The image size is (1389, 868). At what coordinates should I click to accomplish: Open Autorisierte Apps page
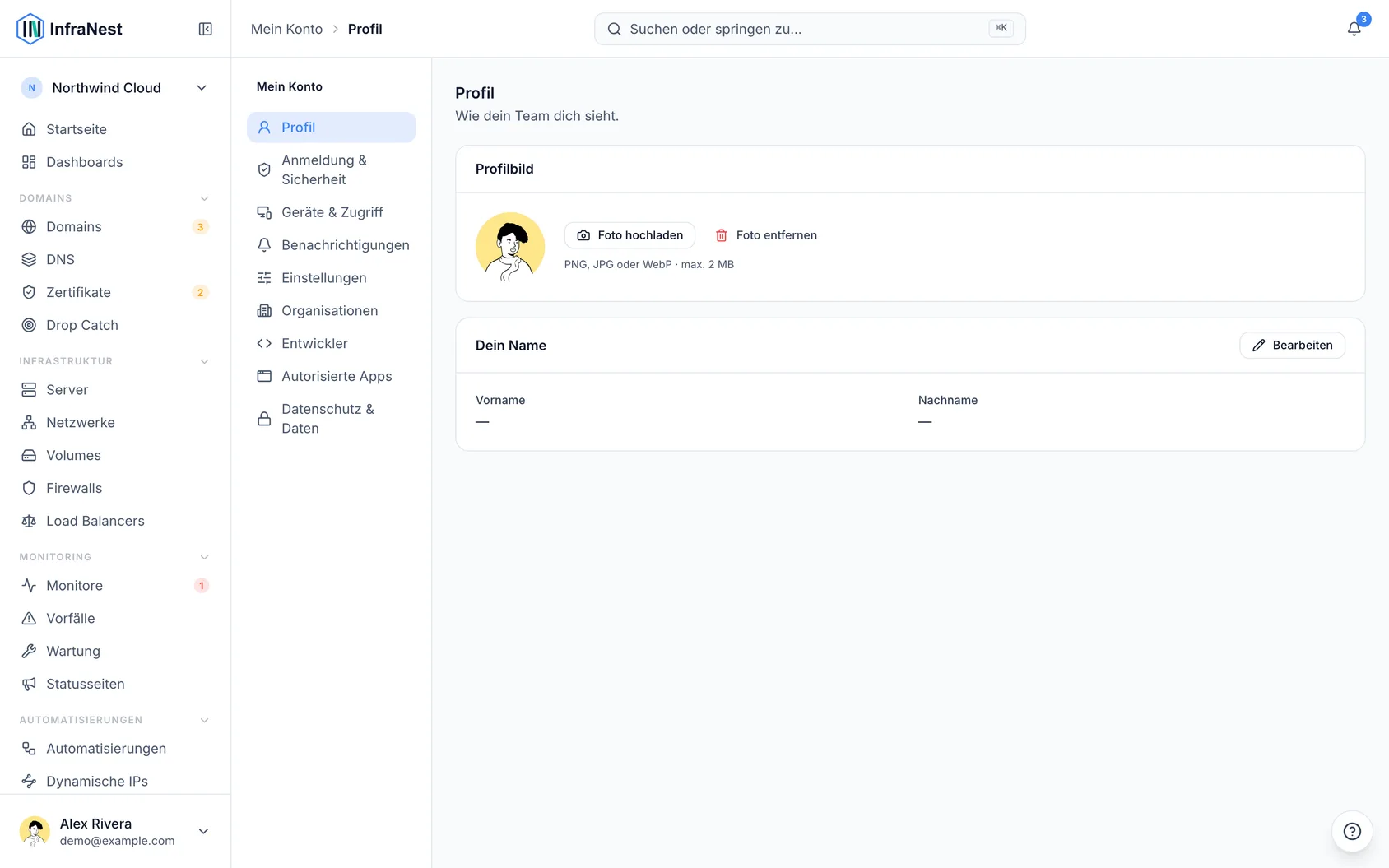[x=331, y=376]
